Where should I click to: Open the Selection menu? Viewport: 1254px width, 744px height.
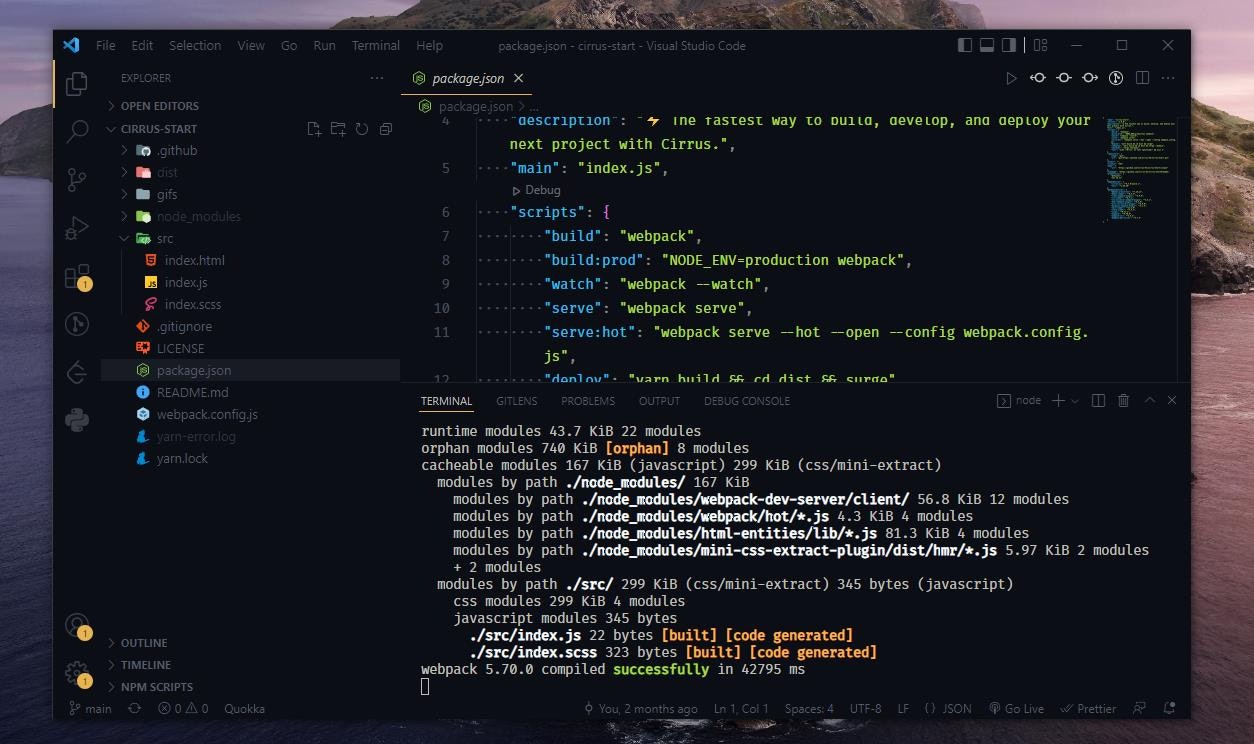click(x=195, y=45)
